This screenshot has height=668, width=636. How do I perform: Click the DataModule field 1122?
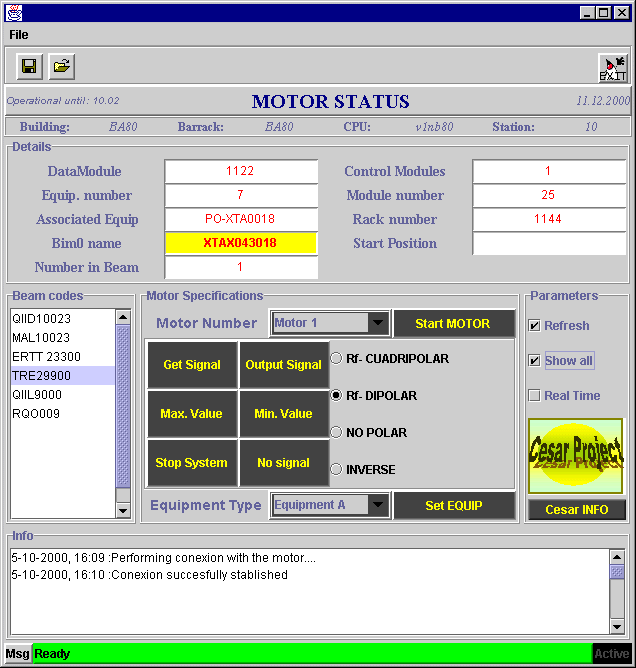(x=241, y=171)
